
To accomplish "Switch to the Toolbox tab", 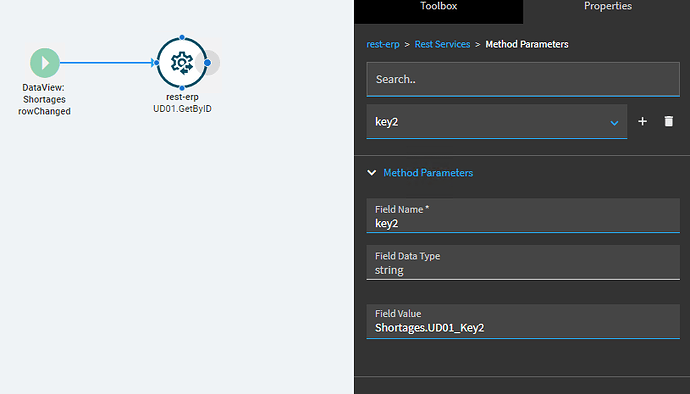I will tap(439, 6).
